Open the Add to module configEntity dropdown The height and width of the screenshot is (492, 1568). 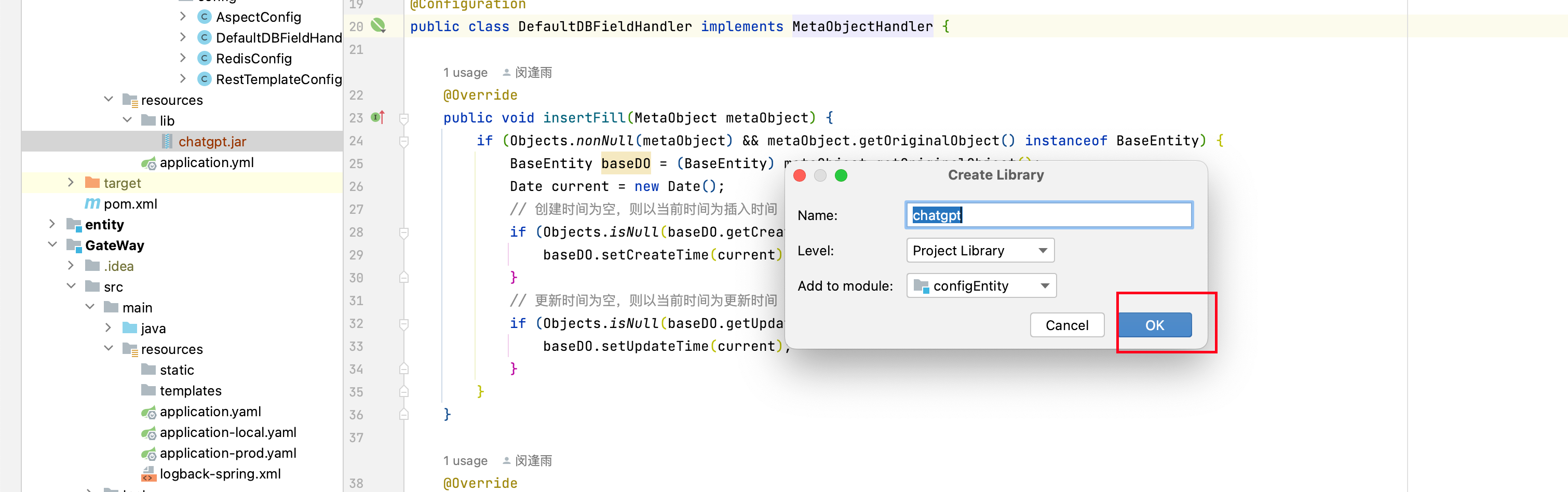pos(981,286)
